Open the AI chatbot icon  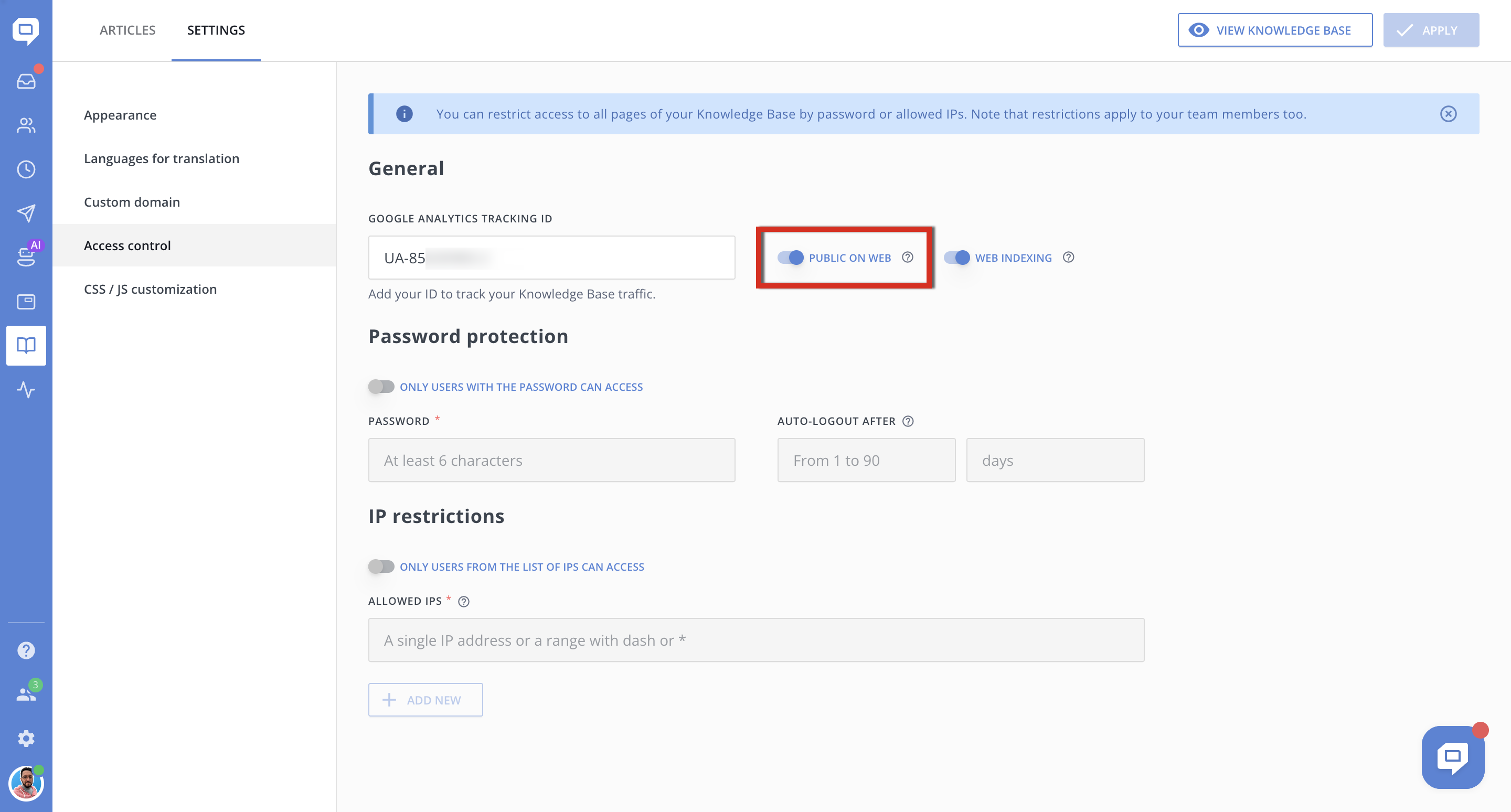(26, 255)
